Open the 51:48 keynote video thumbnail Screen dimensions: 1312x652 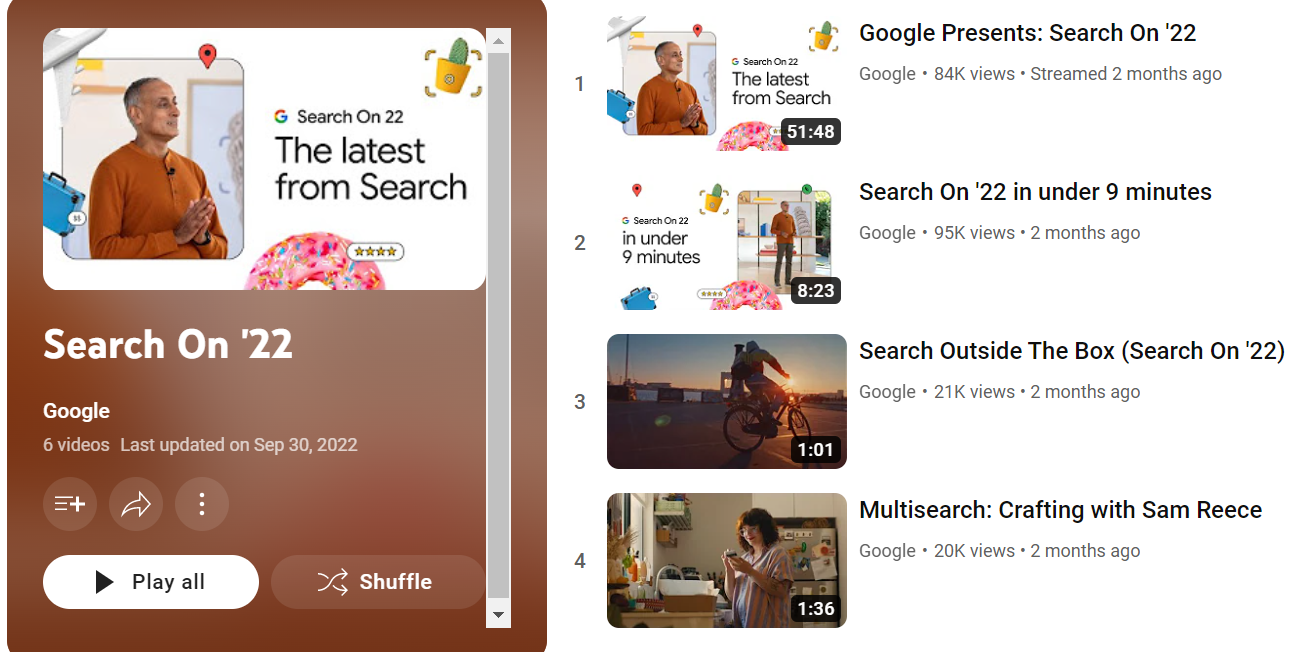point(727,83)
